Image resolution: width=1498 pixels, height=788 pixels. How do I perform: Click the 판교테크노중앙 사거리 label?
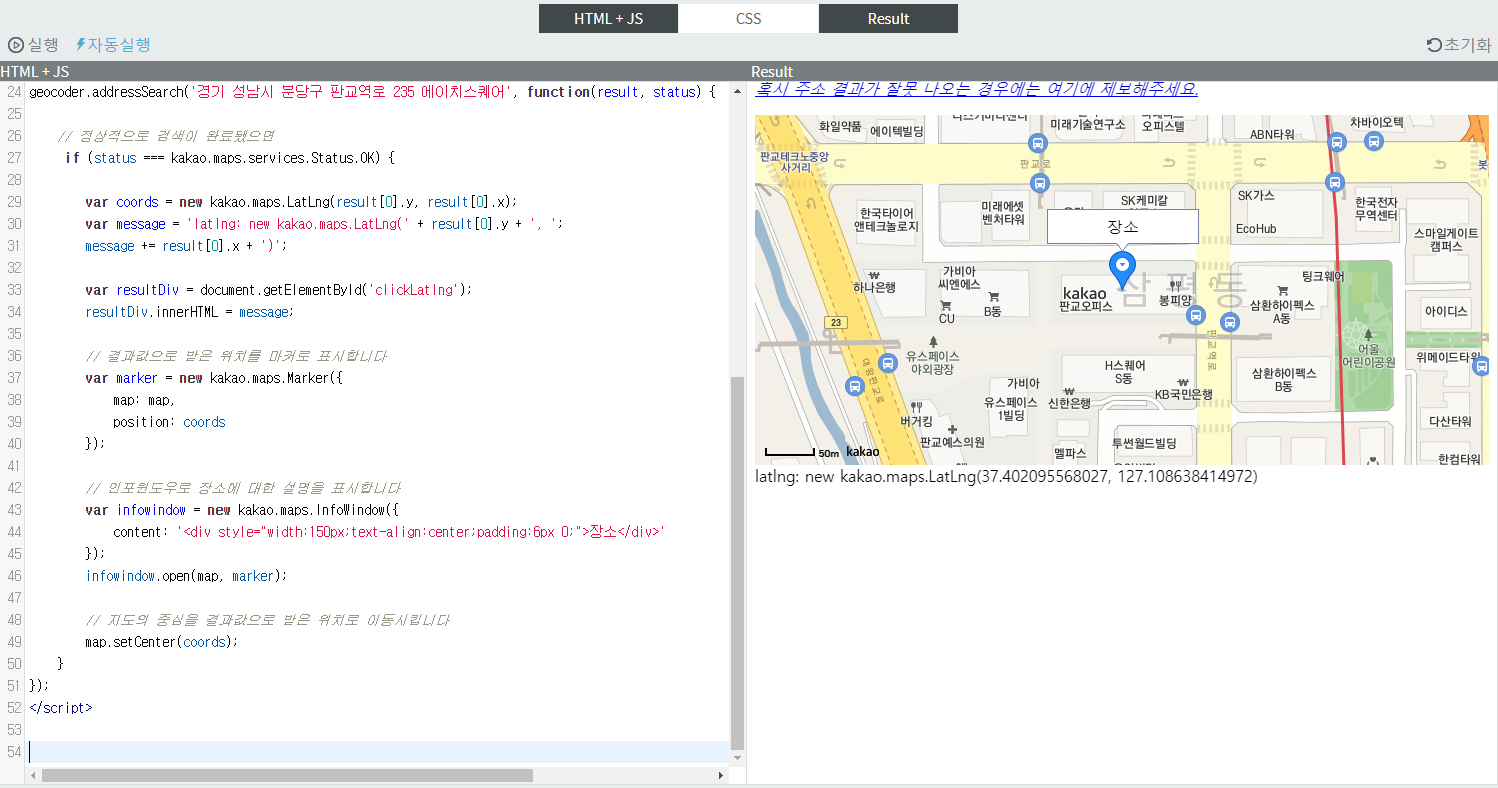pyautogui.click(x=795, y=163)
